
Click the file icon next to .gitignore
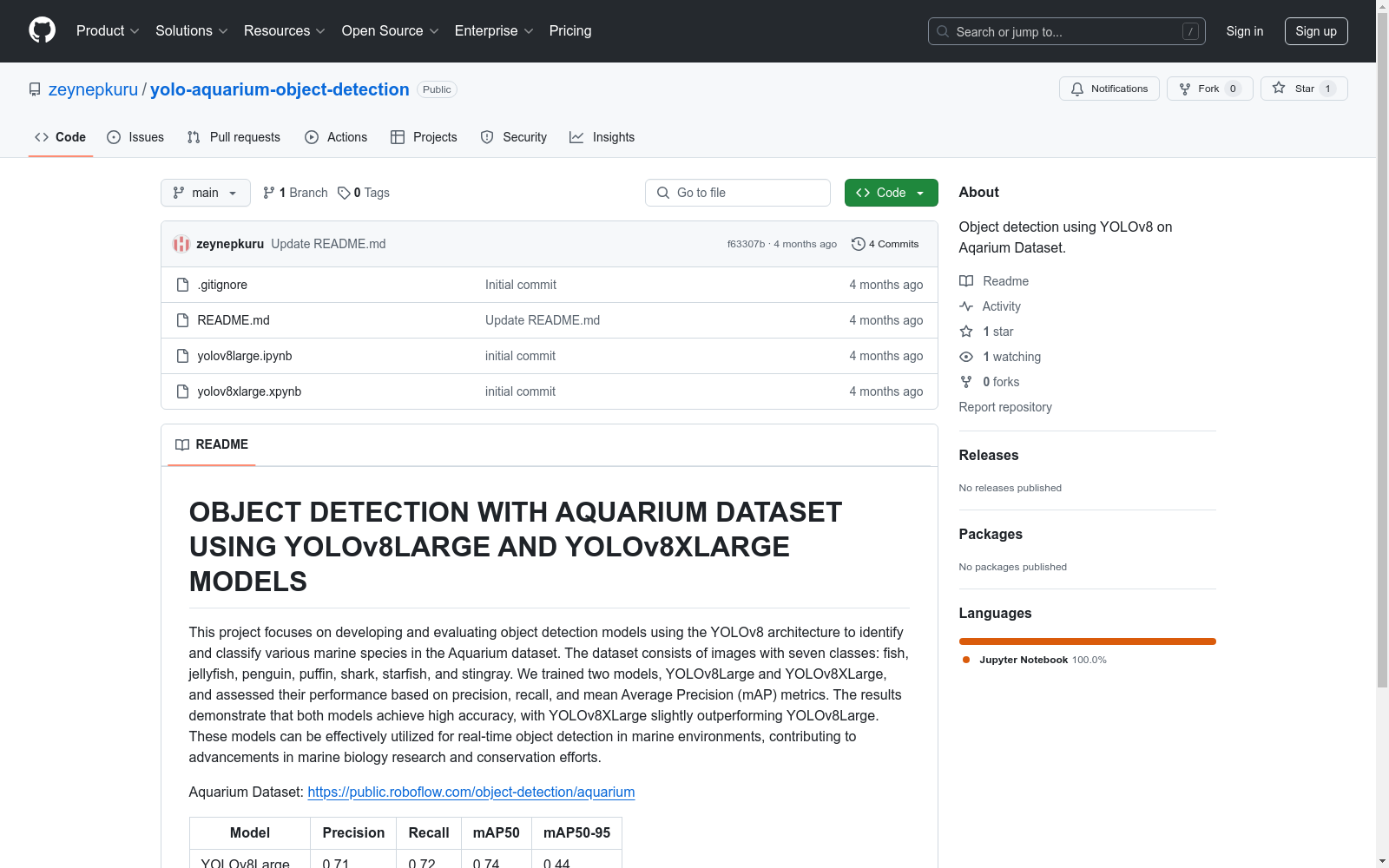click(182, 285)
